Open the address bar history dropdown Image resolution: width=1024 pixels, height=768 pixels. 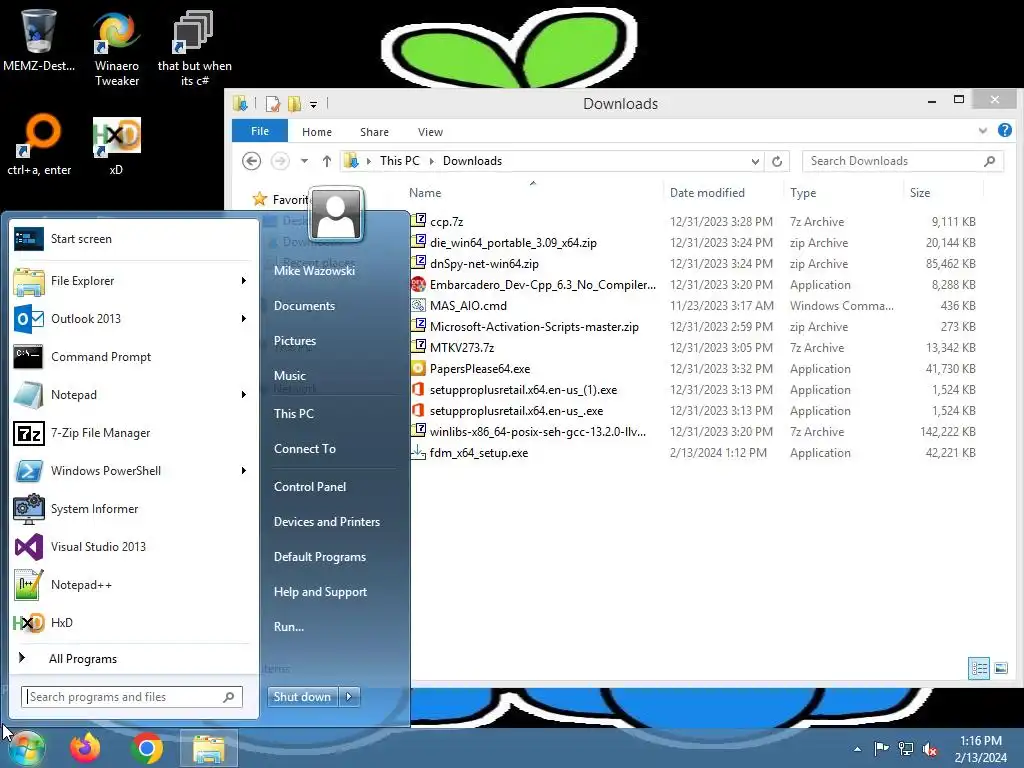[x=755, y=161]
